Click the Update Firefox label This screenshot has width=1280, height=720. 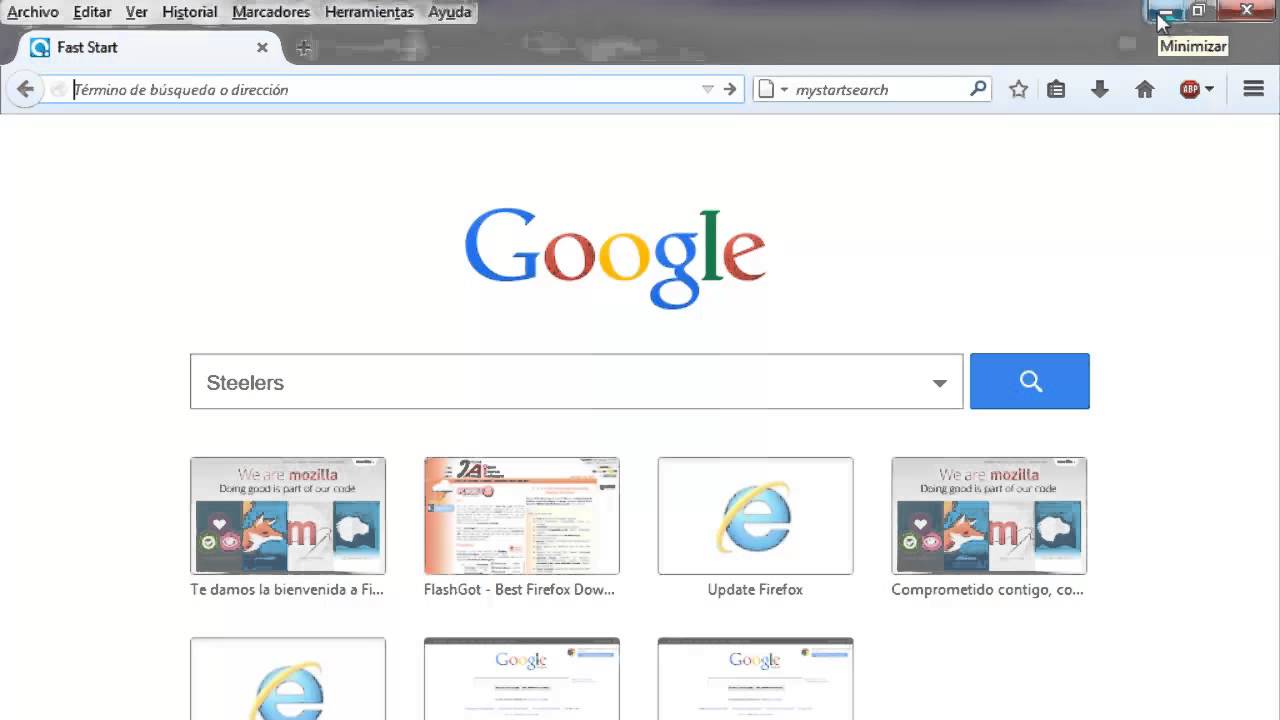755,590
